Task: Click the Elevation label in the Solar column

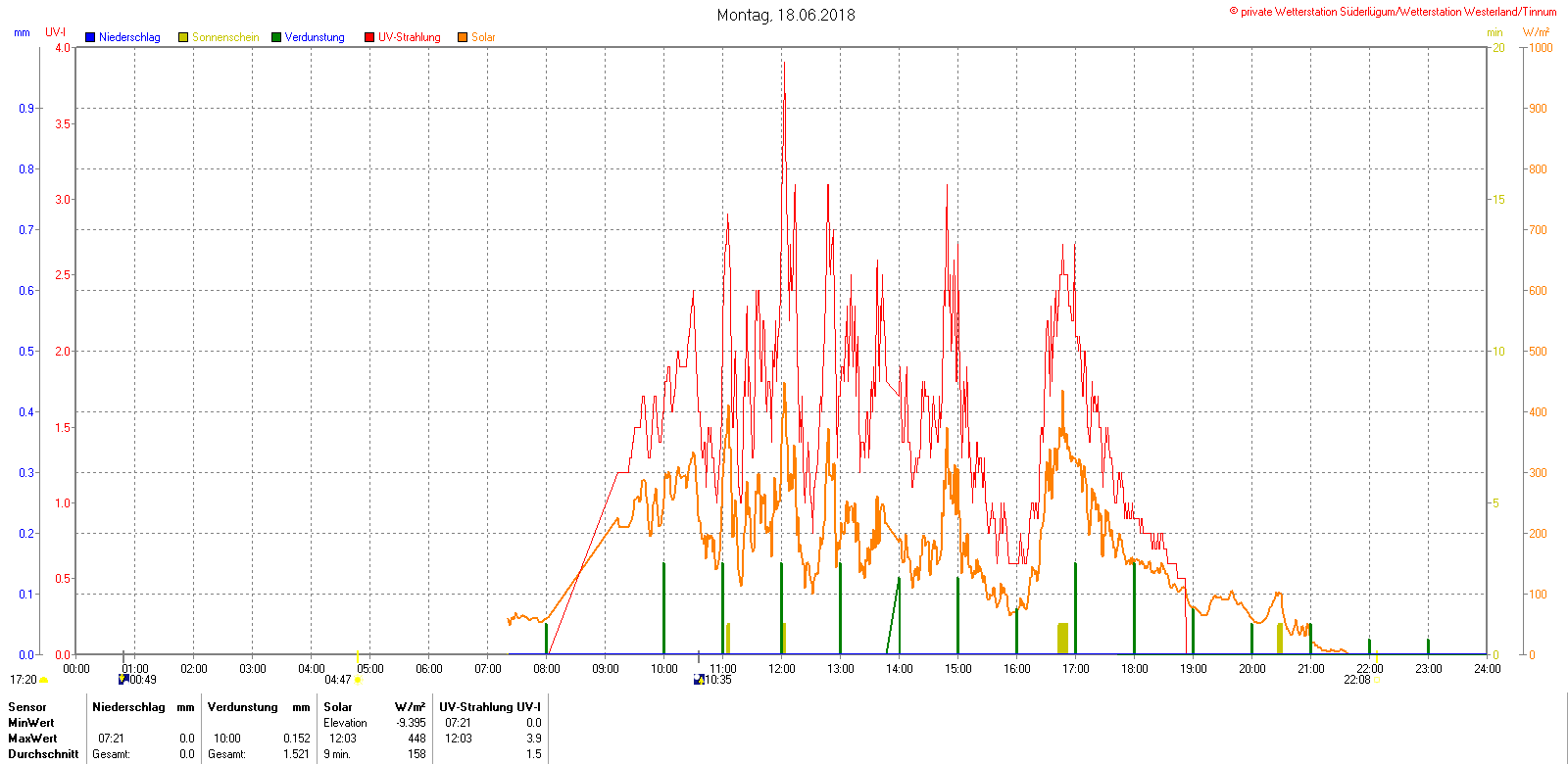Action: click(346, 723)
